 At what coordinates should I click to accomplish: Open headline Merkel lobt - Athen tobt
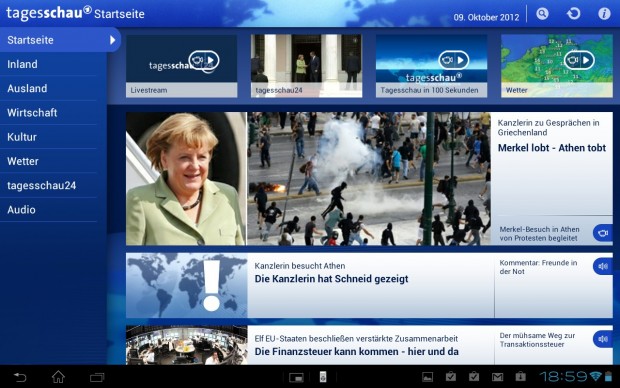pos(552,148)
